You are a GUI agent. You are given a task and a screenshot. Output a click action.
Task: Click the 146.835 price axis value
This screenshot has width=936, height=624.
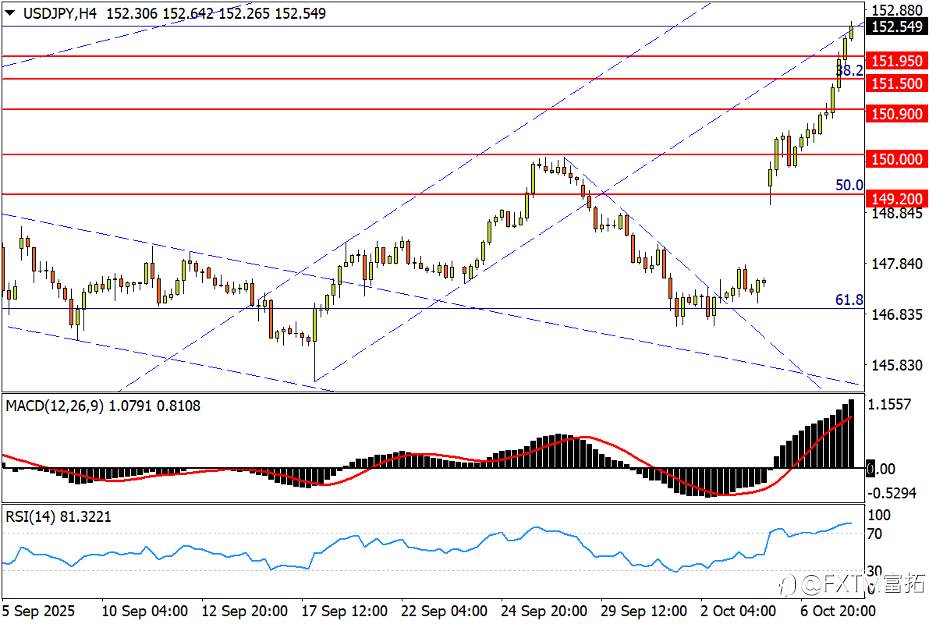(x=897, y=314)
